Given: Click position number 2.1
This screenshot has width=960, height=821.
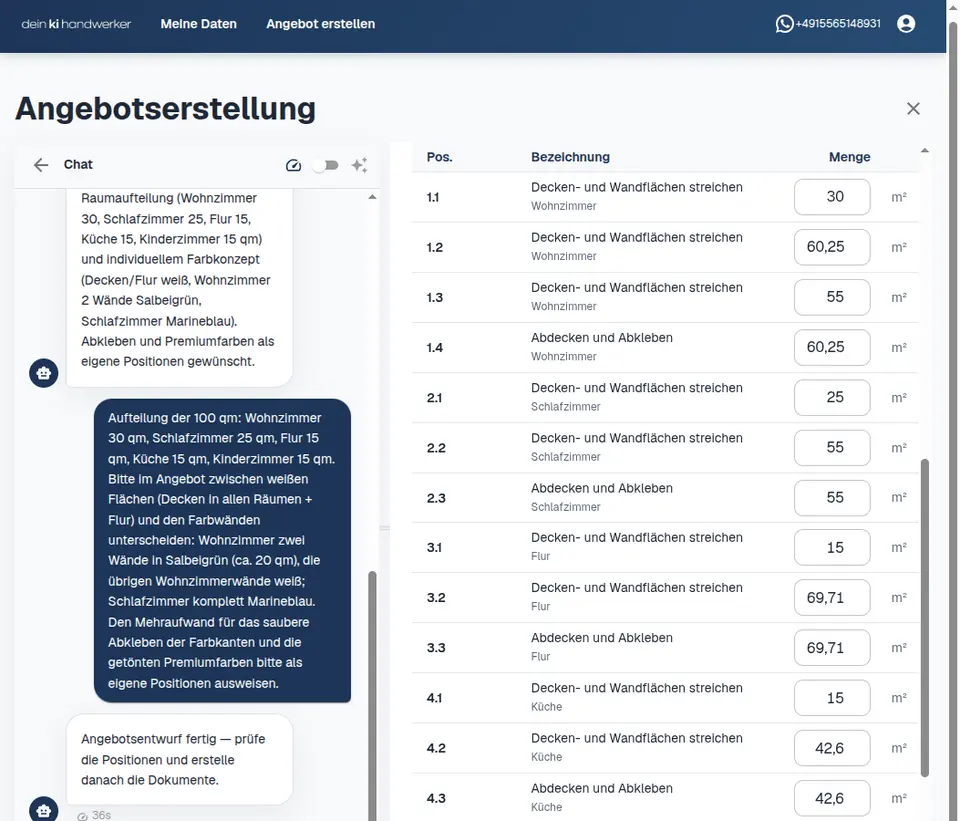Looking at the screenshot, I should click(x=434, y=398).
